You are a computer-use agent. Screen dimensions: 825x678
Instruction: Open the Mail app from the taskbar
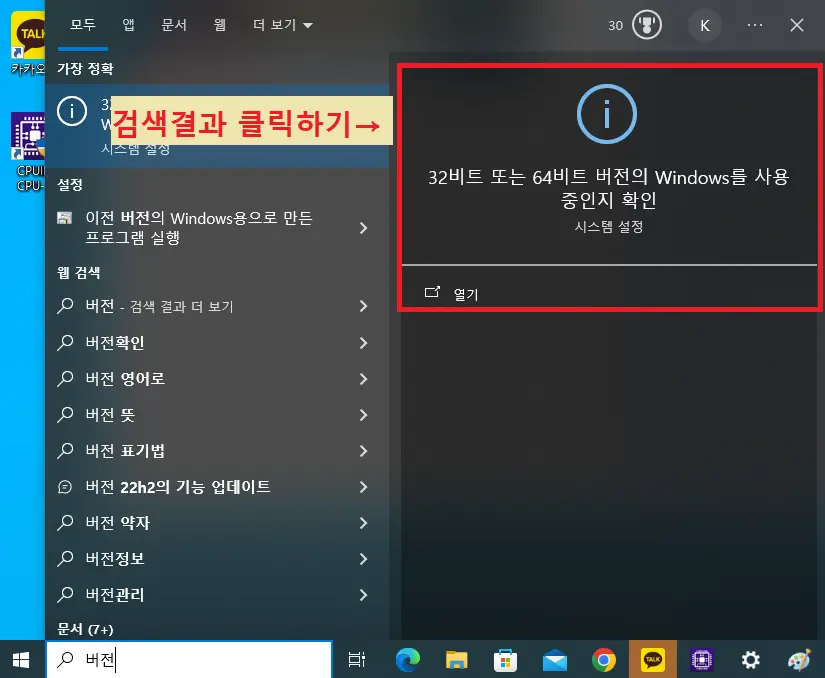[555, 660]
